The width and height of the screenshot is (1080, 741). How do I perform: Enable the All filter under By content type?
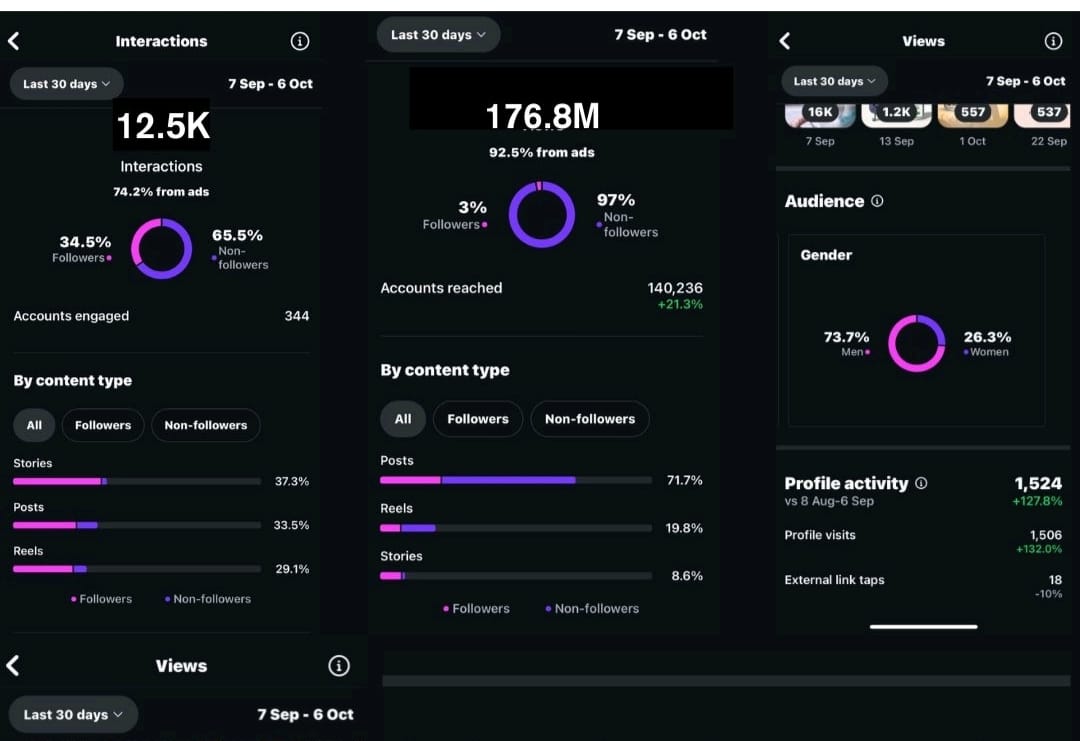tap(33, 425)
